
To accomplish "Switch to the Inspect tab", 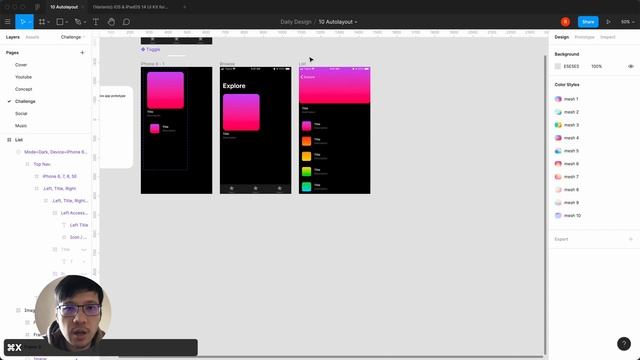I will click(607, 37).
